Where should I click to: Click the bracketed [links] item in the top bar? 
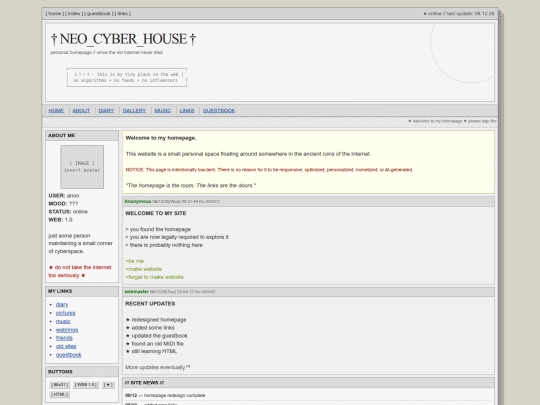123,14
